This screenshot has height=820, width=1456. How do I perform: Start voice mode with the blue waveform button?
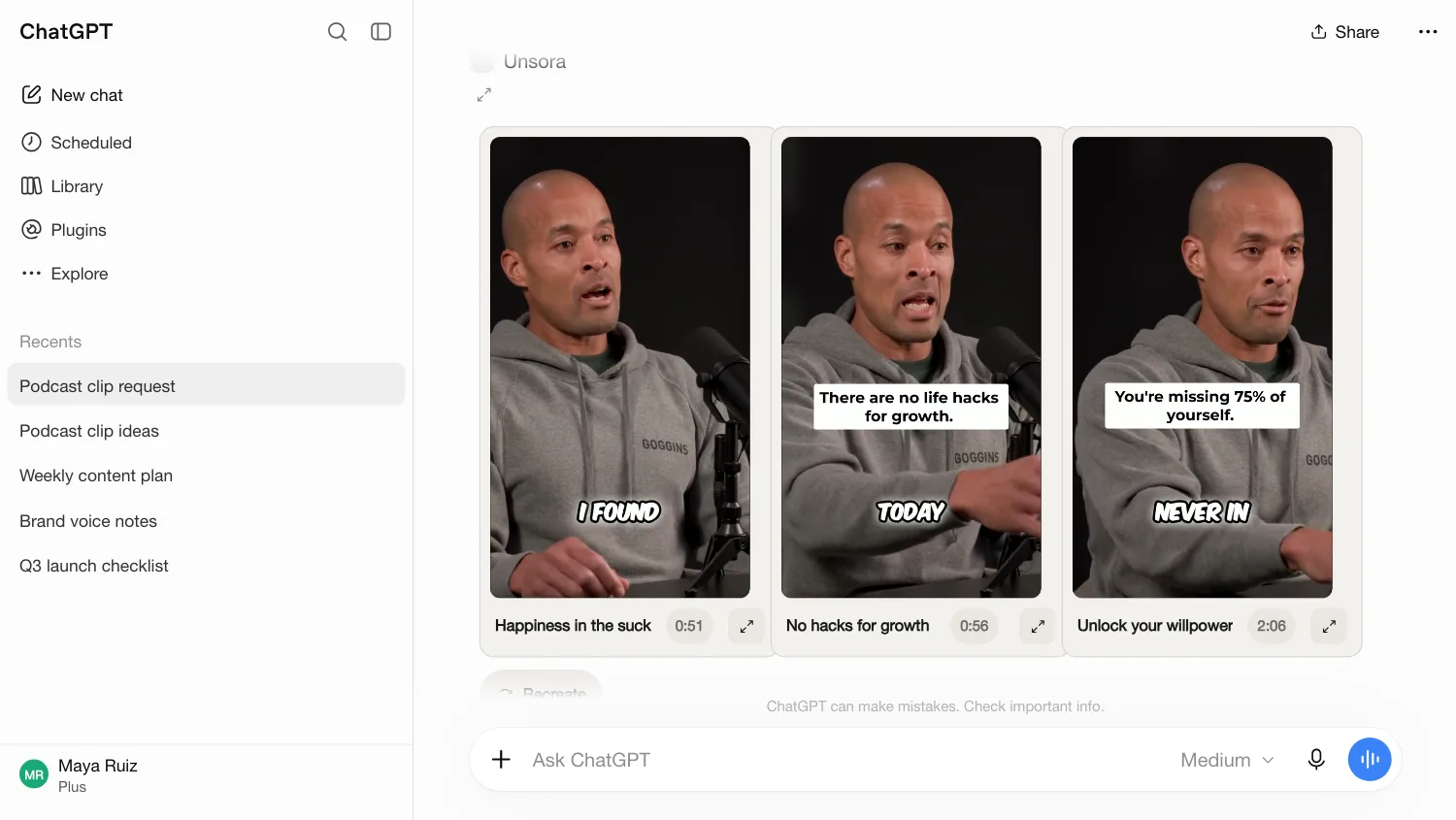click(x=1370, y=760)
